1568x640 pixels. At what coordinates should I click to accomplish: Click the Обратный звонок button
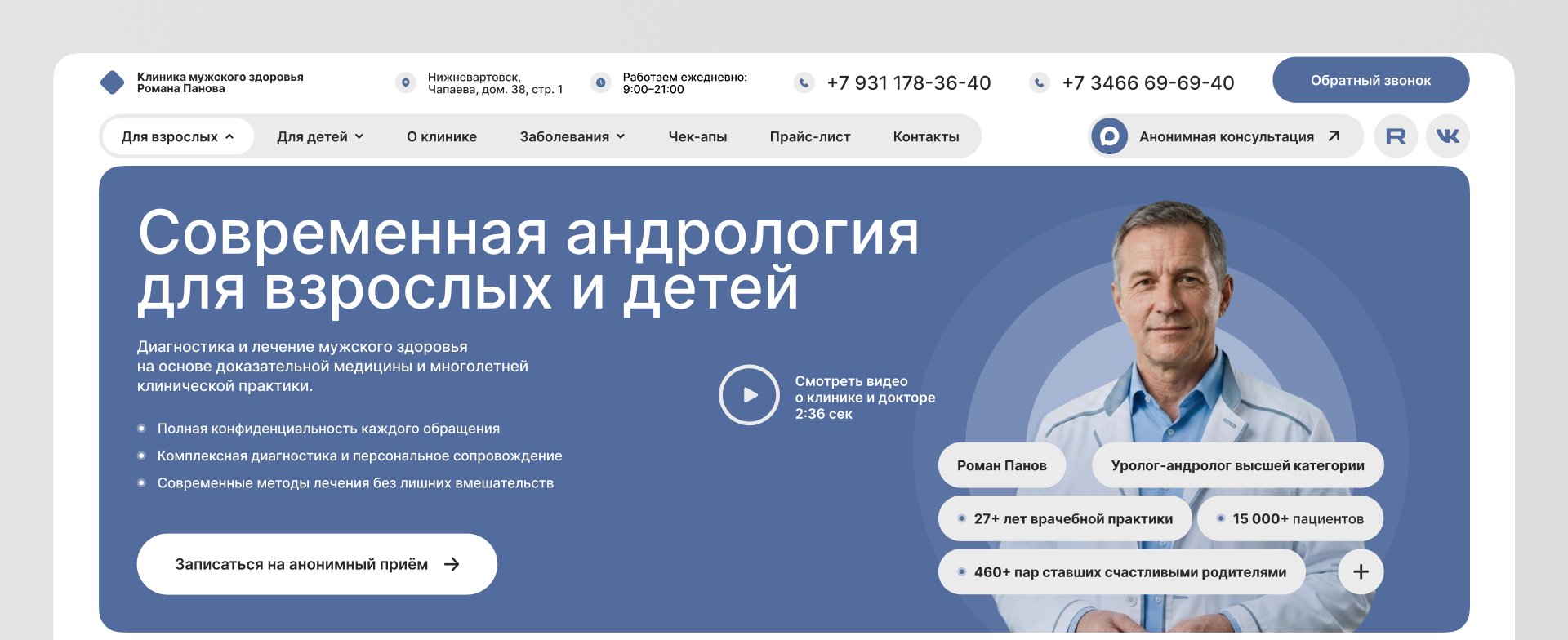(1370, 80)
